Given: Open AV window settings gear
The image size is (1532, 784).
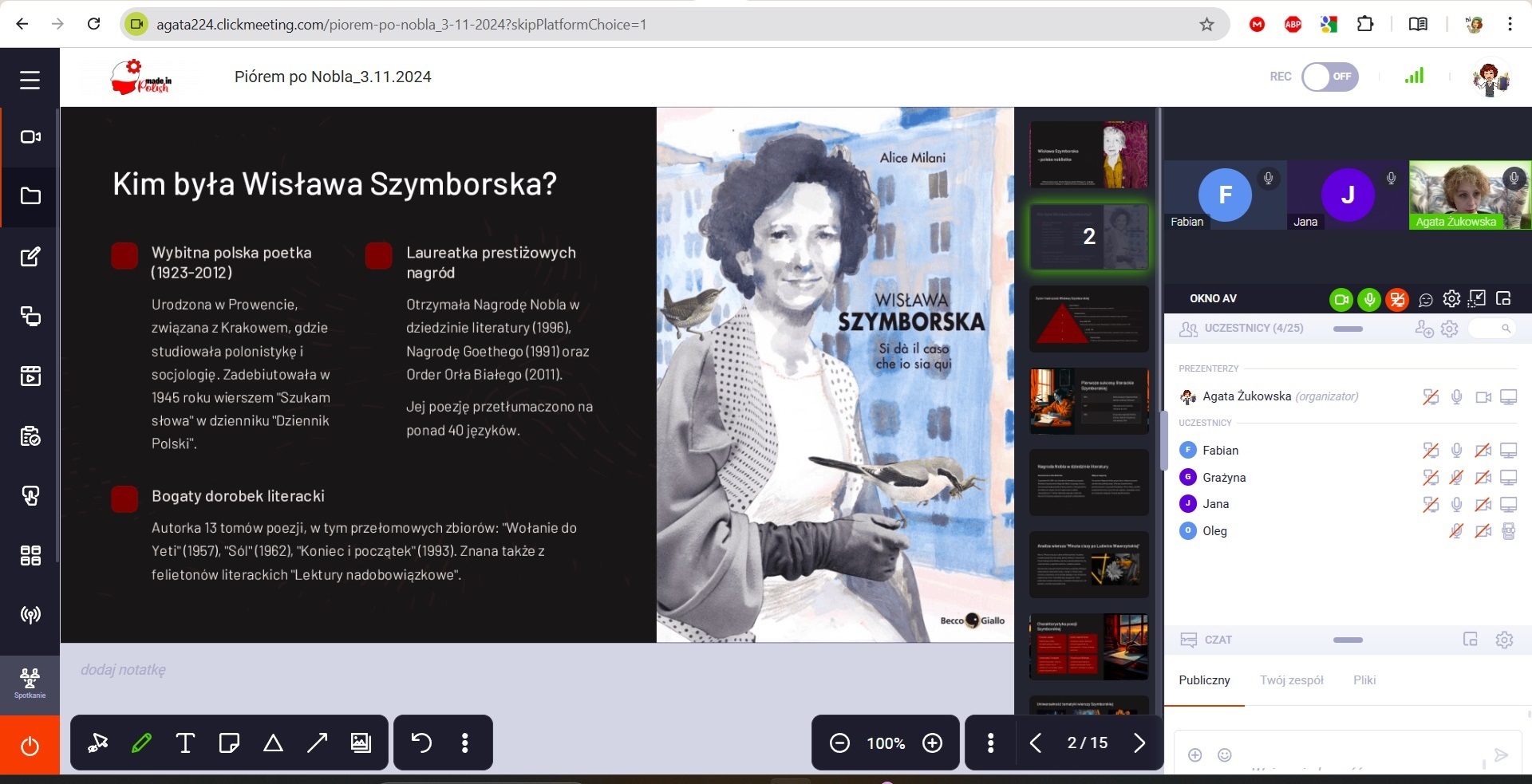Looking at the screenshot, I should tap(1451, 299).
